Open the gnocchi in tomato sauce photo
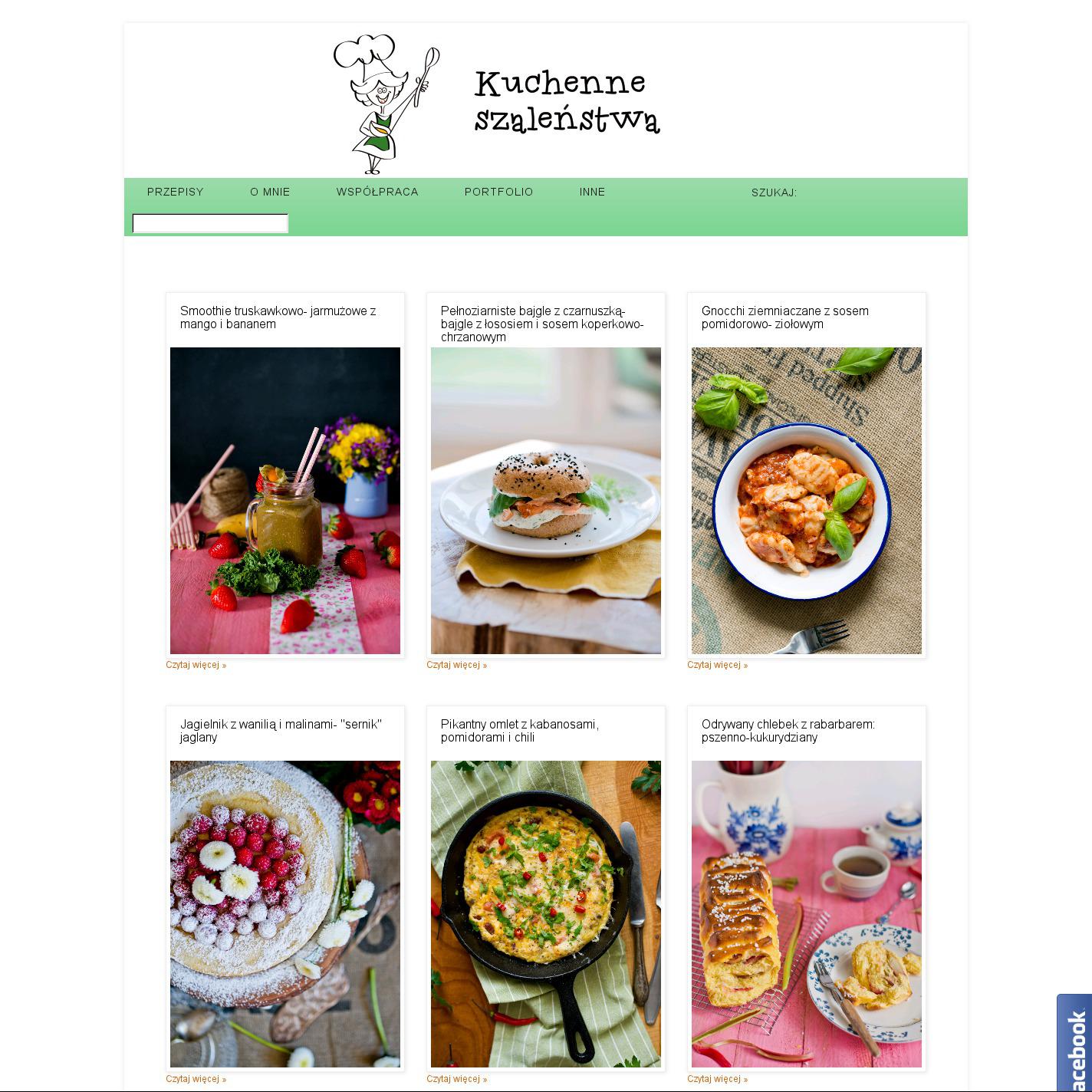This screenshot has width=1092, height=1092. [x=807, y=501]
